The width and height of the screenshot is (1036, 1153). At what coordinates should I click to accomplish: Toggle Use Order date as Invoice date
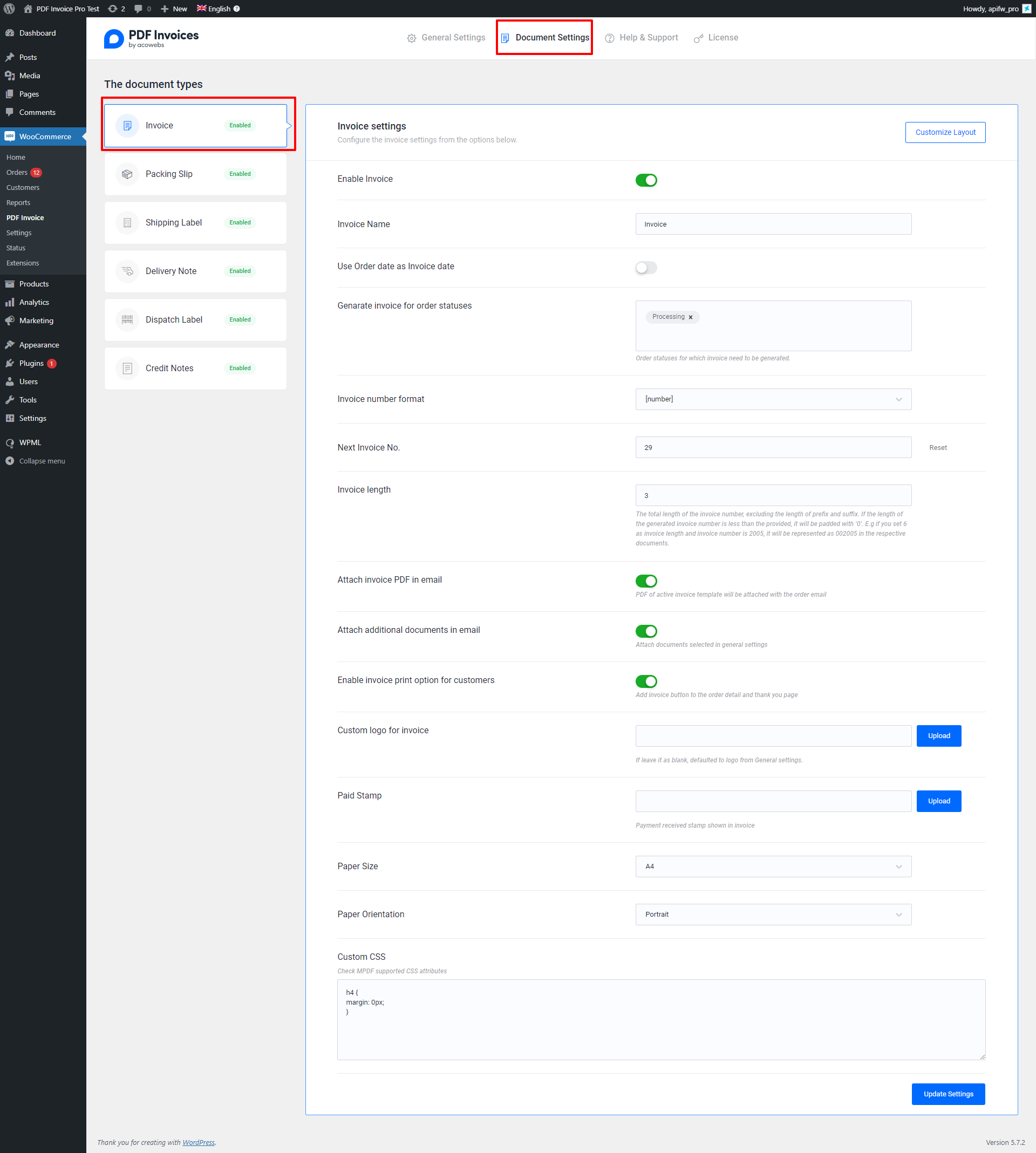[x=646, y=268]
